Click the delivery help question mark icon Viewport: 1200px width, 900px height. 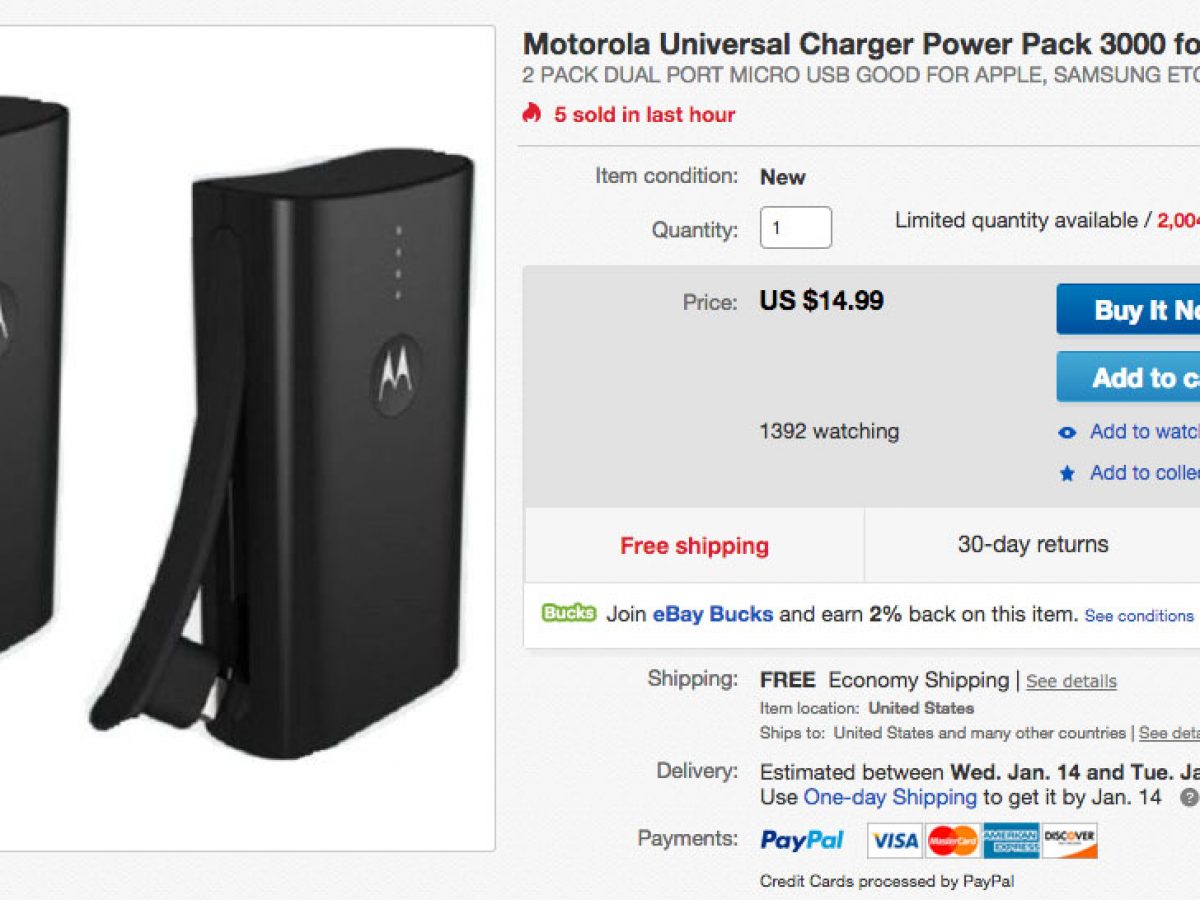click(1188, 798)
